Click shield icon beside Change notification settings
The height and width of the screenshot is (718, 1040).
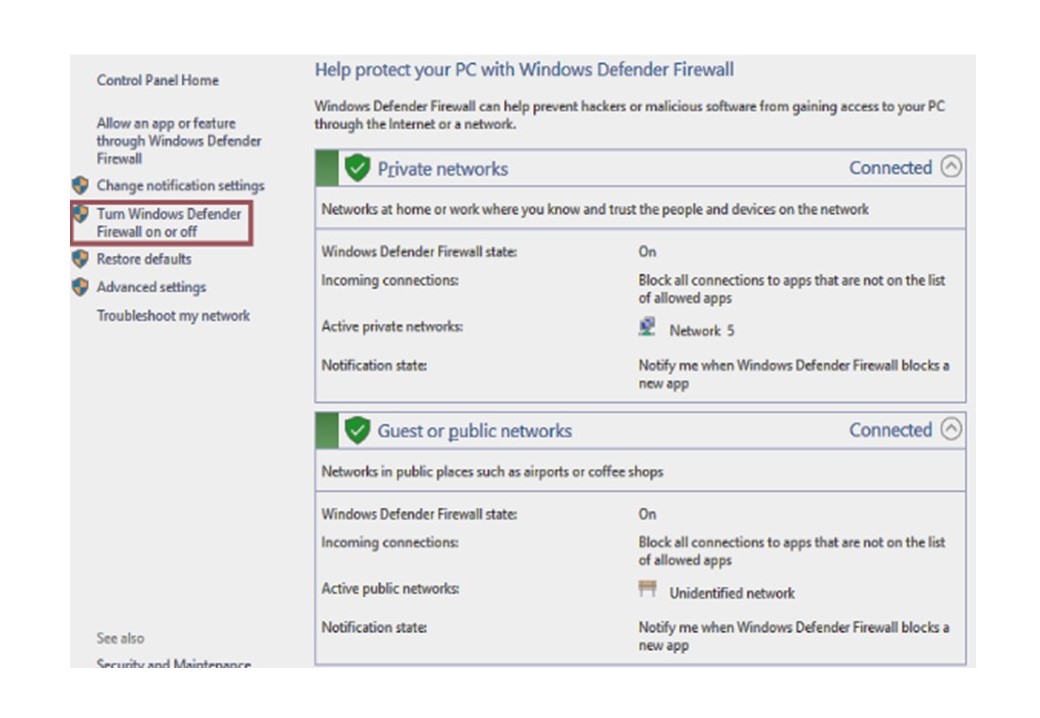coord(80,185)
